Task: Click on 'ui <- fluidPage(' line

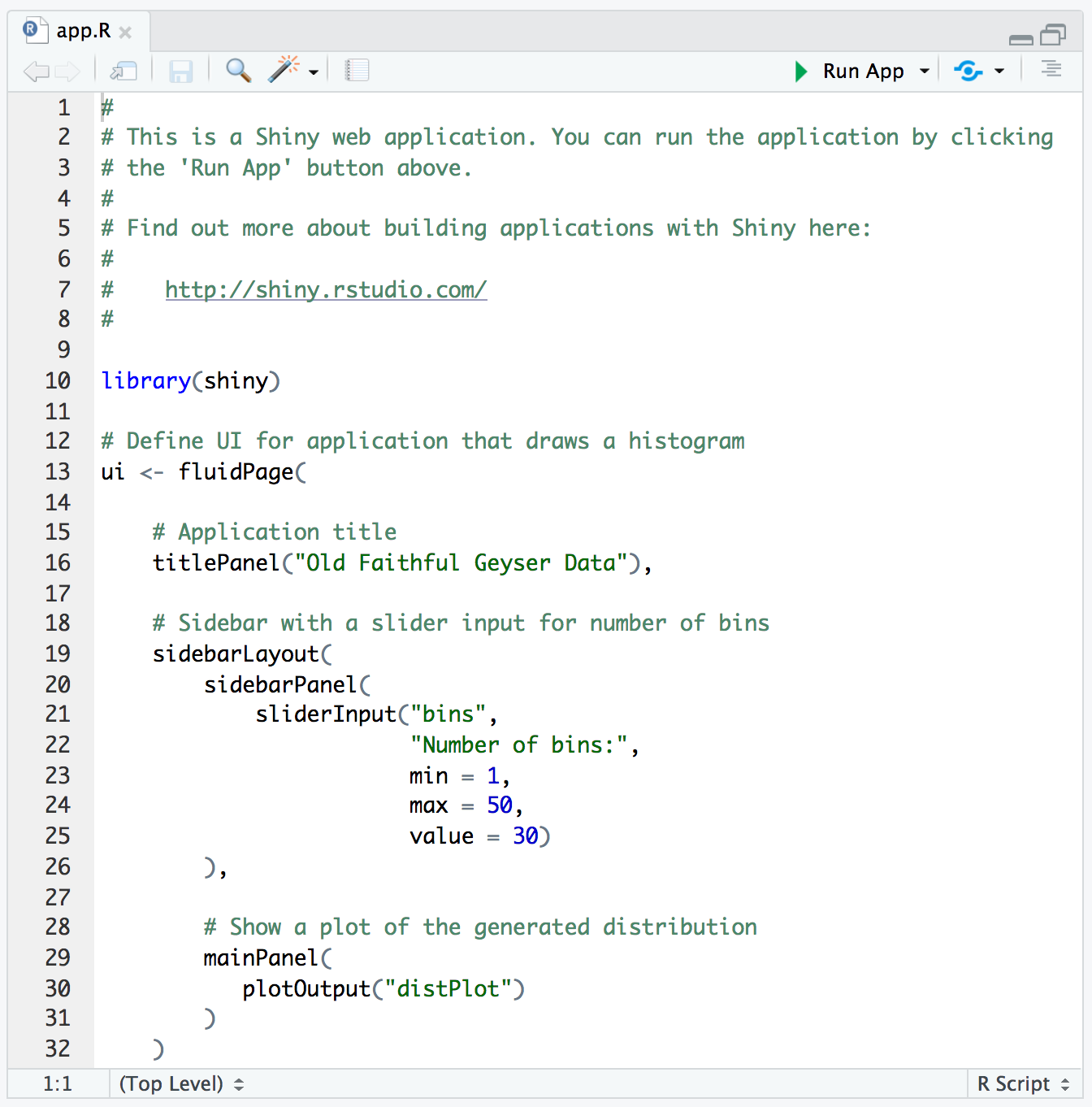Action: [x=204, y=471]
